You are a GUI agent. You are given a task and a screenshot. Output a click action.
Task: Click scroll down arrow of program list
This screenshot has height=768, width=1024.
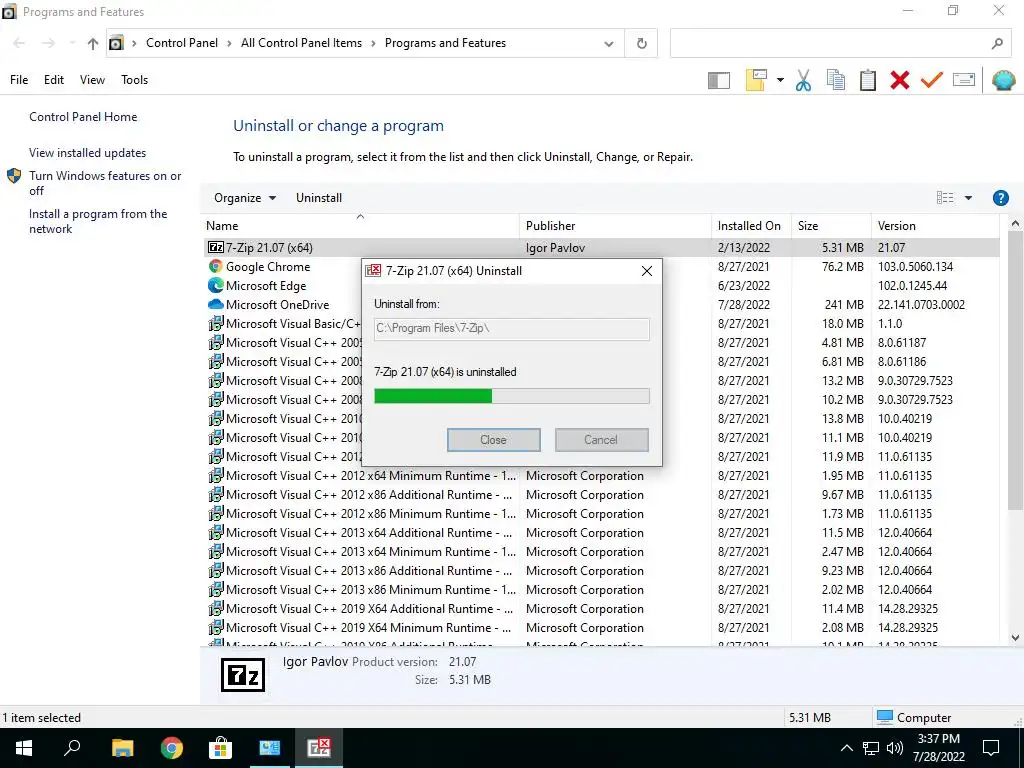coord(1015,637)
